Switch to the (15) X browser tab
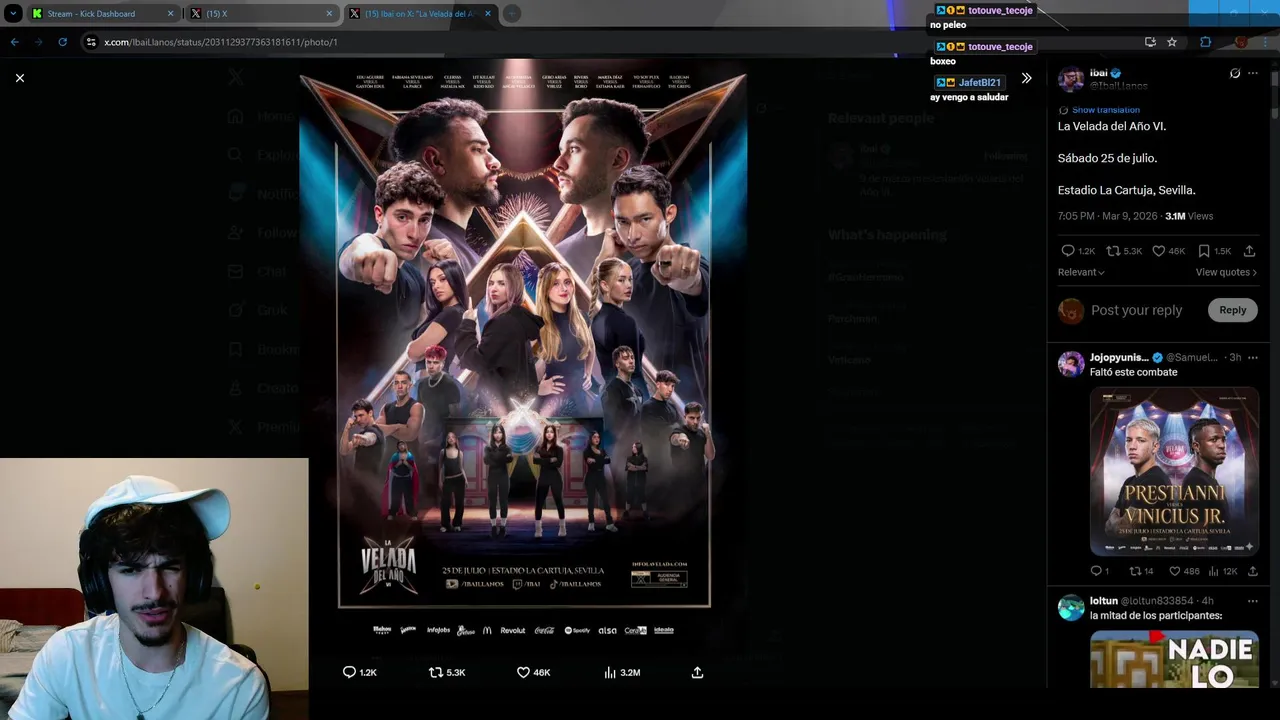 point(260,14)
